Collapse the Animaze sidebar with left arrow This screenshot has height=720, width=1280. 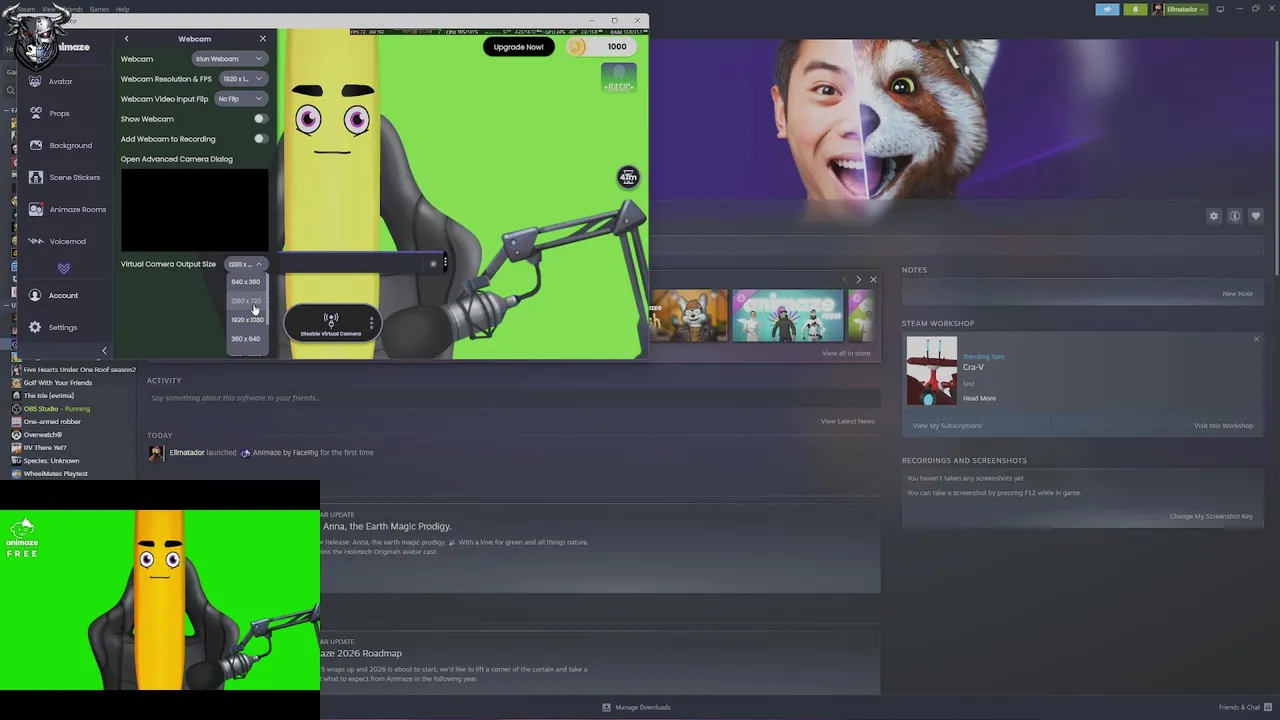pos(104,350)
